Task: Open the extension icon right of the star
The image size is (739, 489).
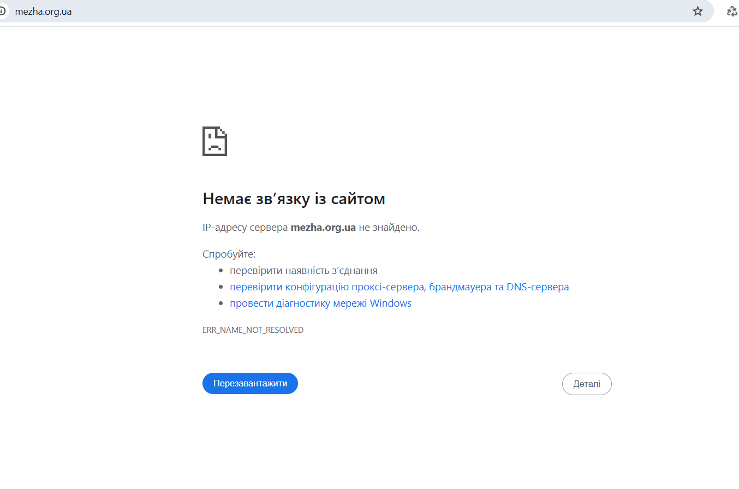Action: click(x=732, y=11)
